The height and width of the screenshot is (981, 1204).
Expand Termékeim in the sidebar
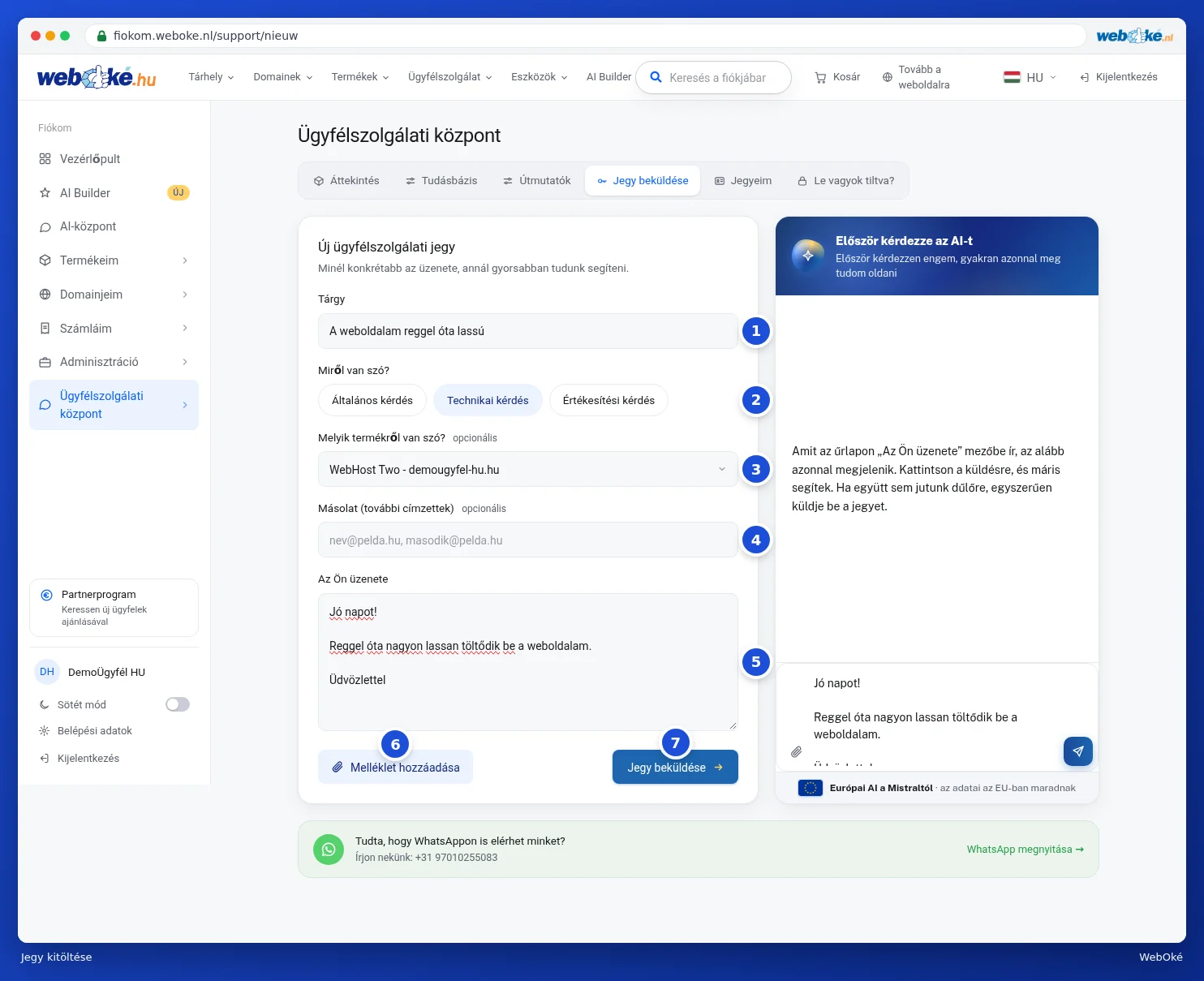point(114,260)
